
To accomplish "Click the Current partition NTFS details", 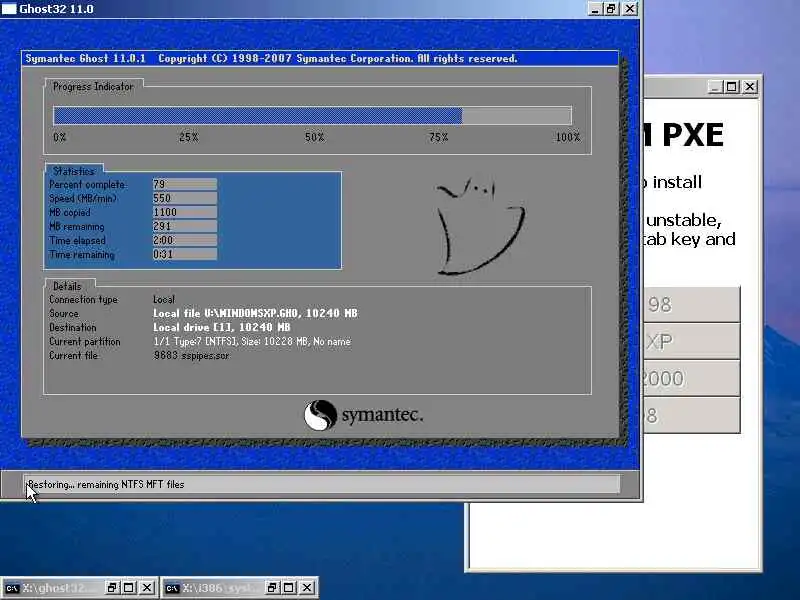I will (252, 341).
